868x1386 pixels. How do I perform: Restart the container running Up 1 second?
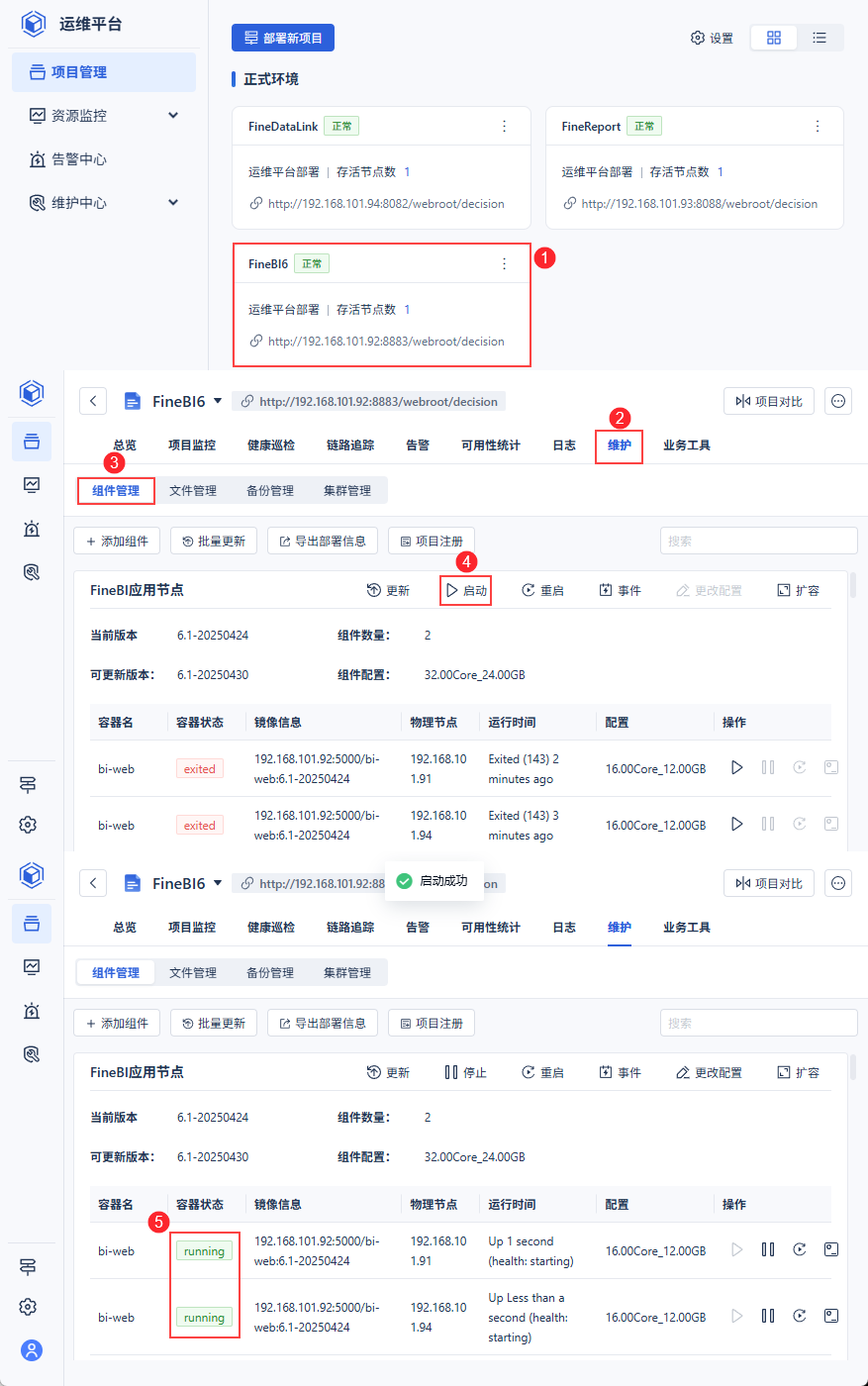click(800, 1250)
